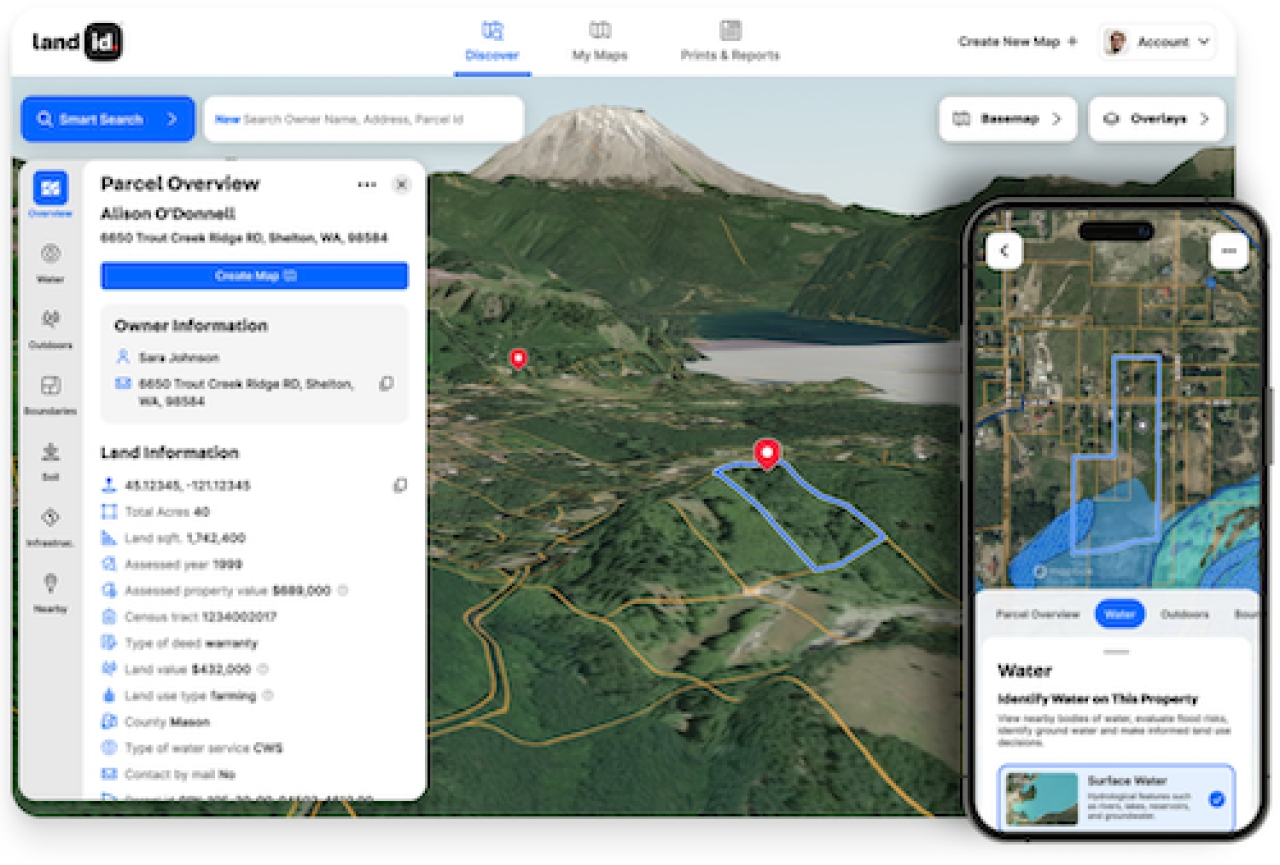This screenshot has width=1280, height=865.
Task: Open the Outdoors sidebar panel
Action: [x=51, y=320]
